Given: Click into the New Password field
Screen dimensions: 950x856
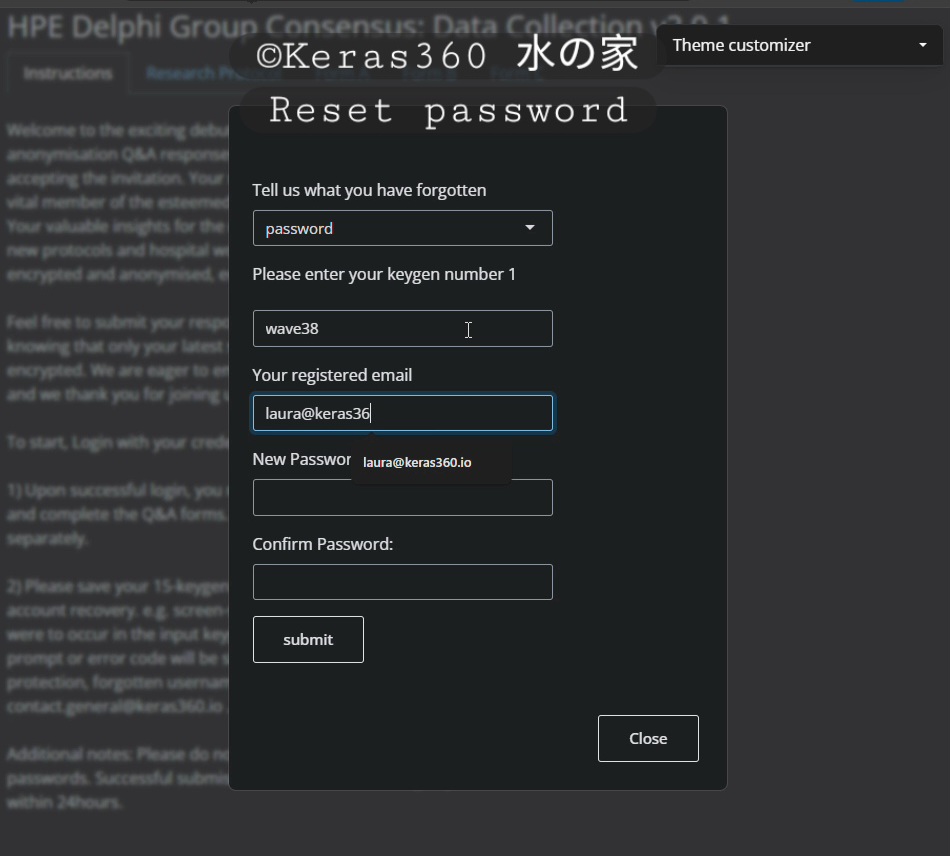Looking at the screenshot, I should tap(402, 498).
